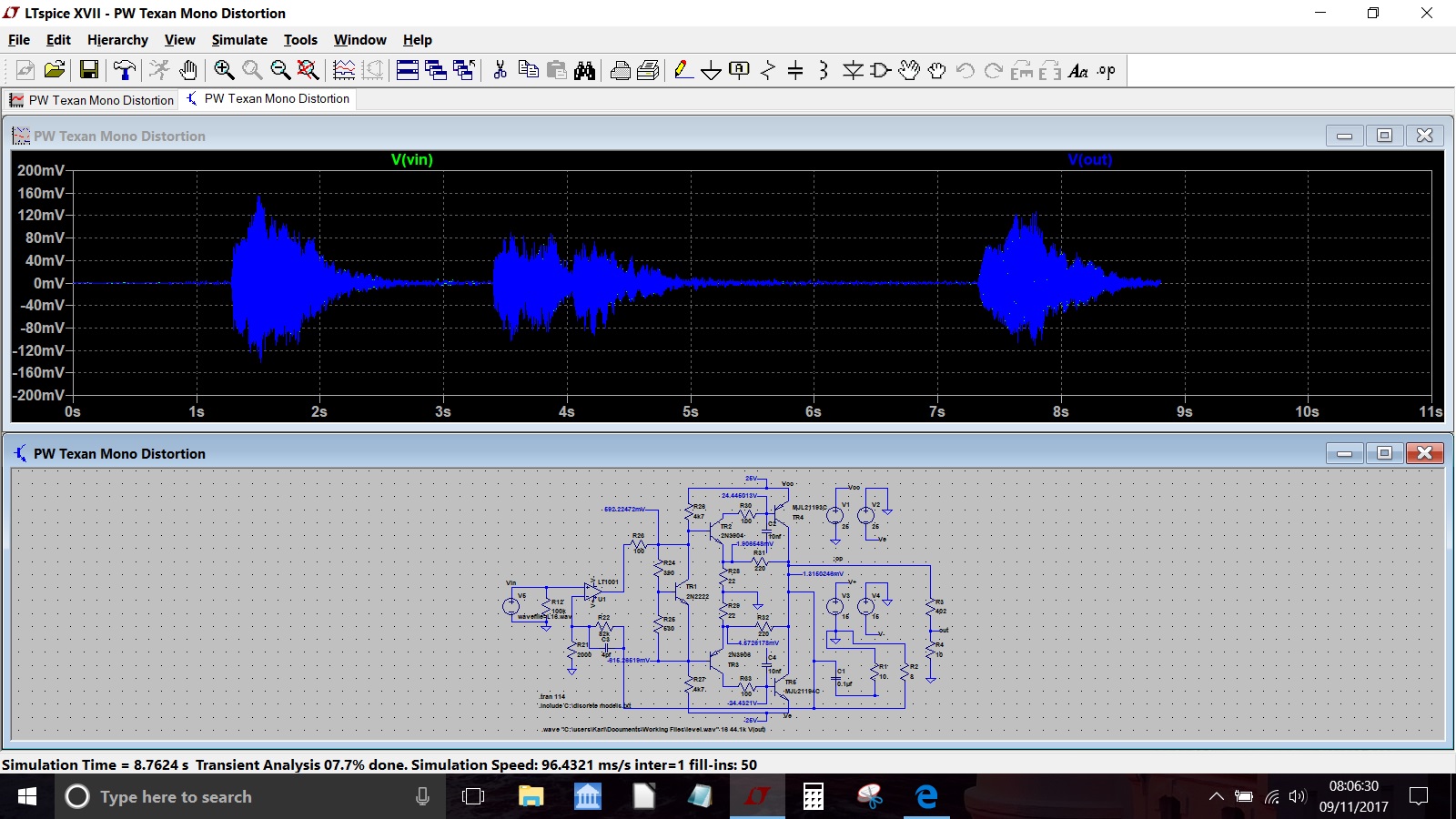Click the Text 'Aa' tool
Screen dimensions: 1456x819
(x=1078, y=70)
